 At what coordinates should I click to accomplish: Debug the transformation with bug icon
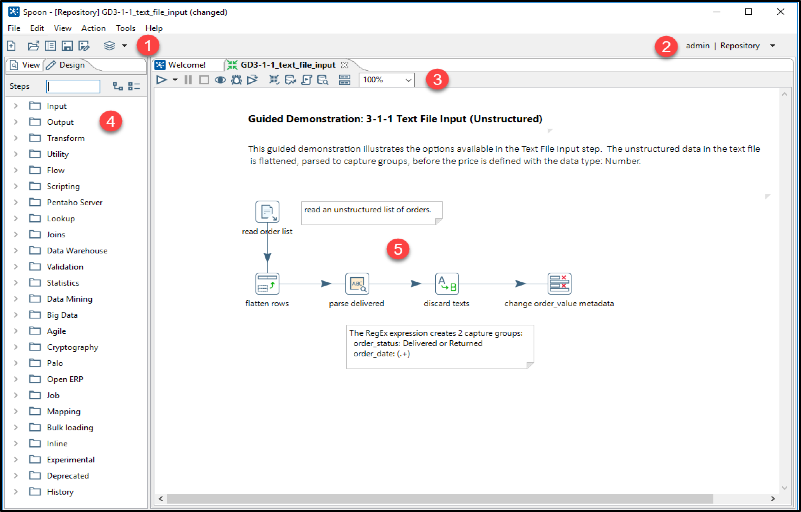236,80
